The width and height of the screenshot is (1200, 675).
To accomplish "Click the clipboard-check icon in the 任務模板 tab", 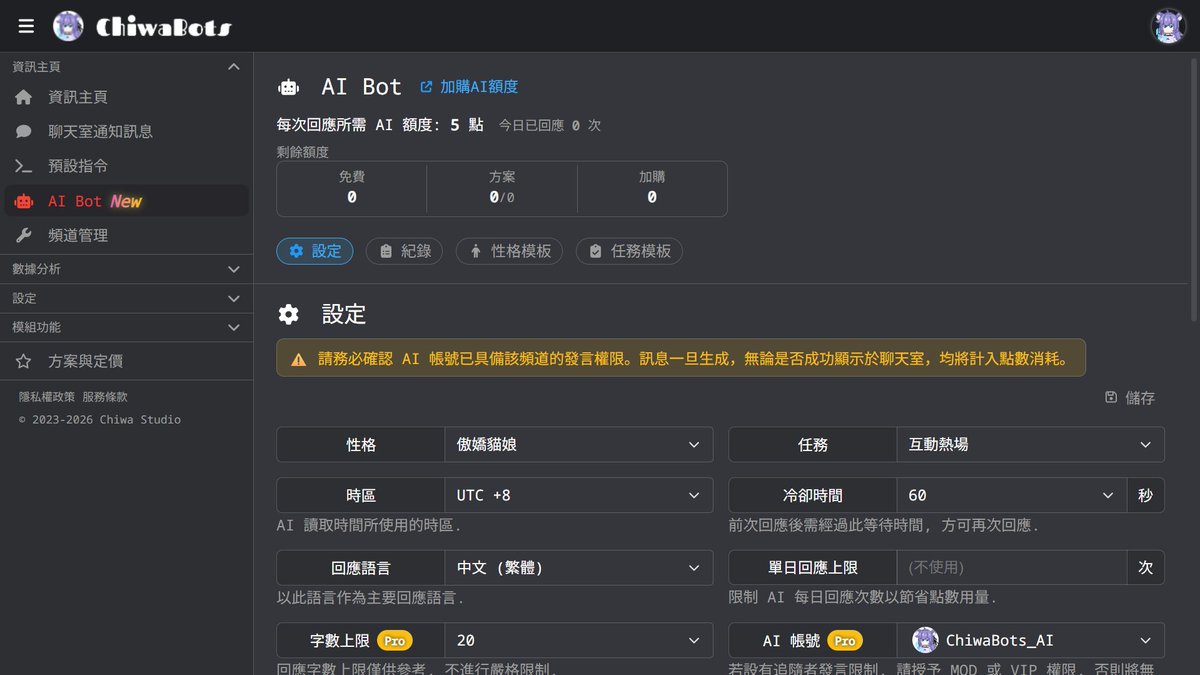I will (596, 251).
